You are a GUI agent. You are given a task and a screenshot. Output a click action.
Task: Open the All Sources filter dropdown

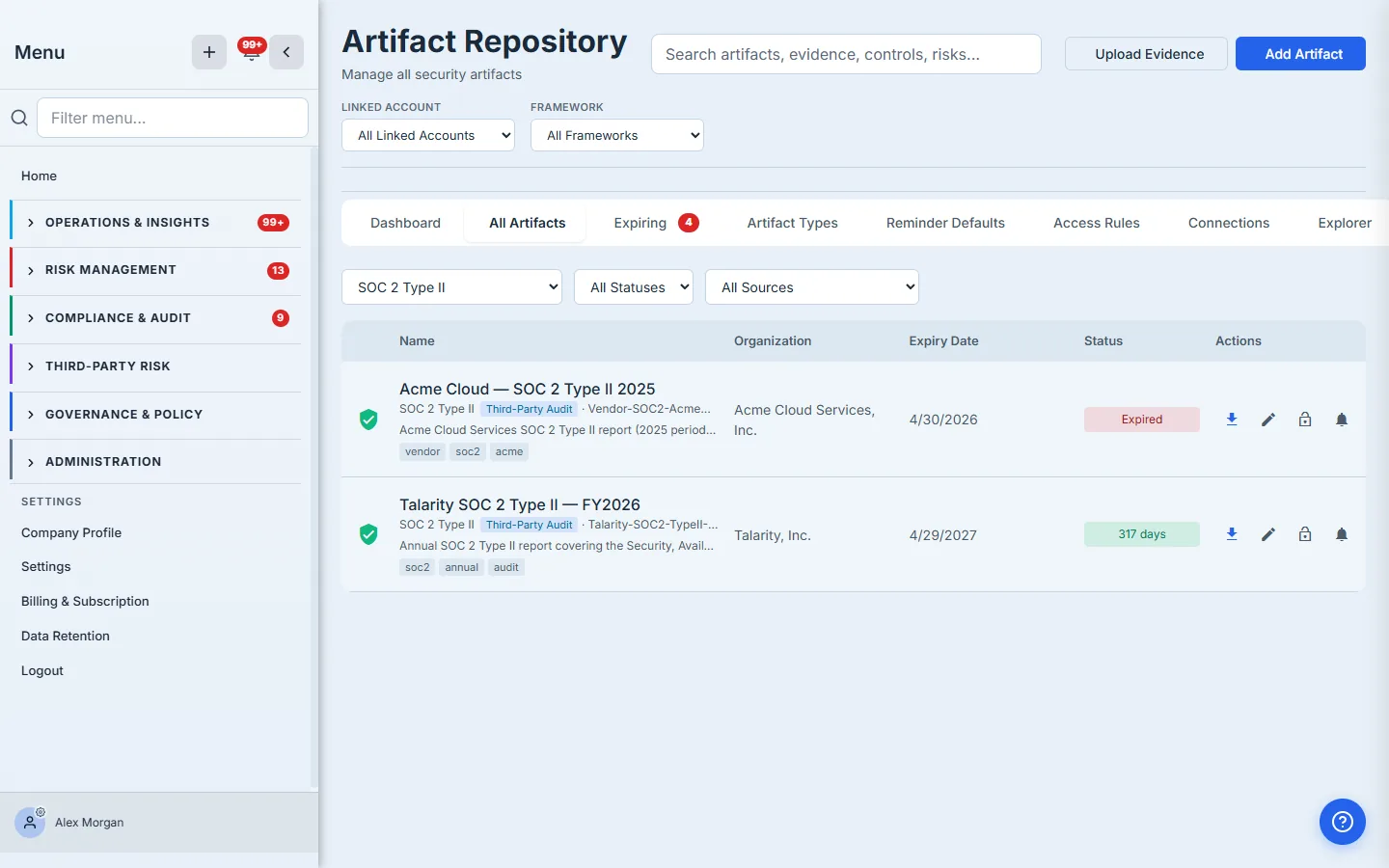point(812,287)
